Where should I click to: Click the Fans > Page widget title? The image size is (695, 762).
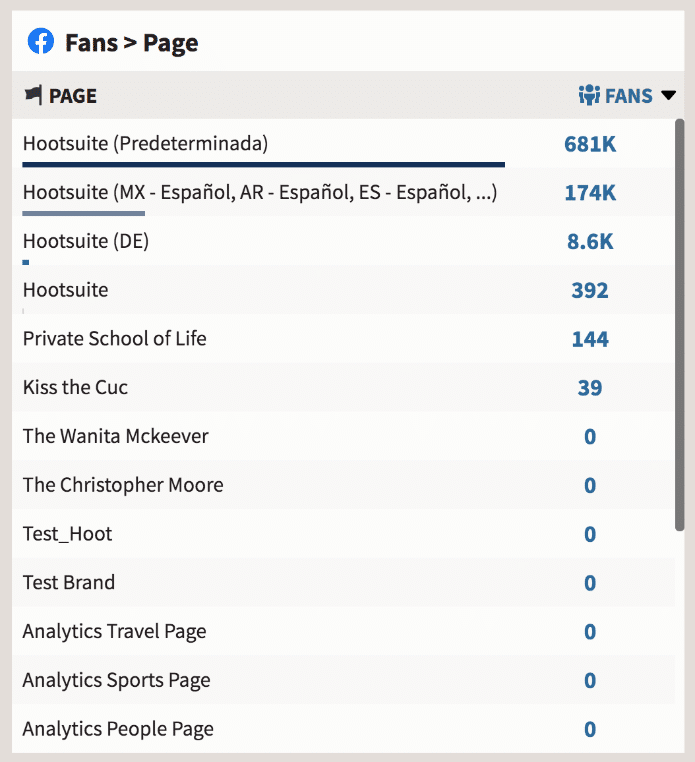tap(131, 43)
